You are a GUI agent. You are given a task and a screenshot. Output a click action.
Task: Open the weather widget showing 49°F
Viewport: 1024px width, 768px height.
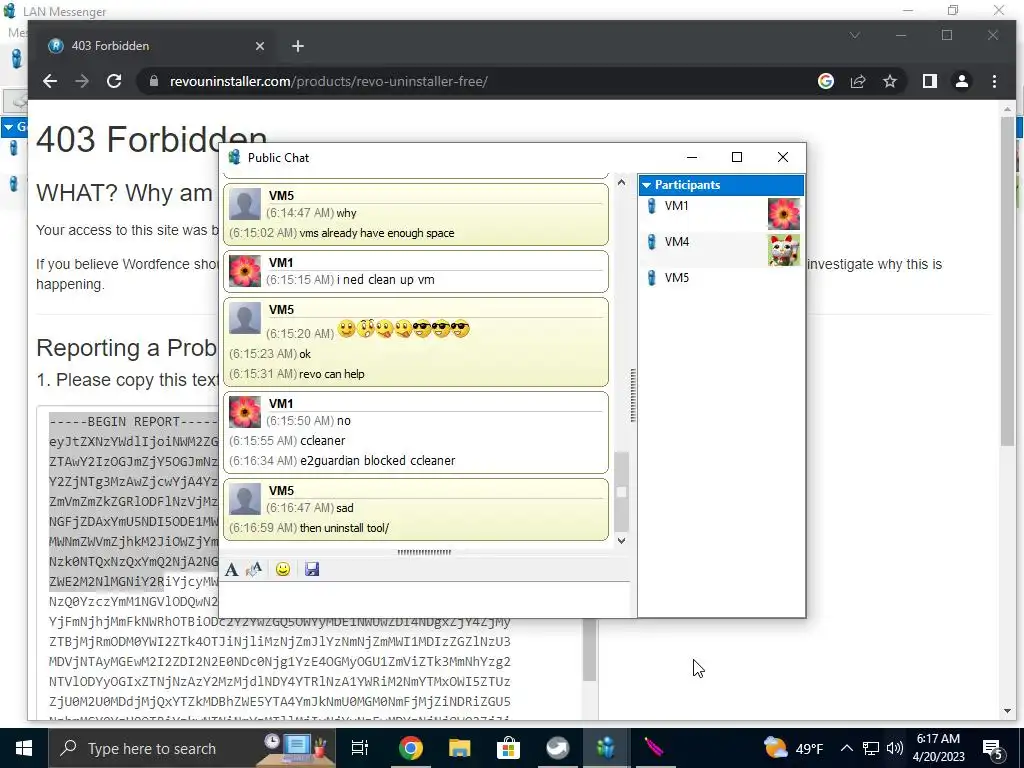point(793,748)
